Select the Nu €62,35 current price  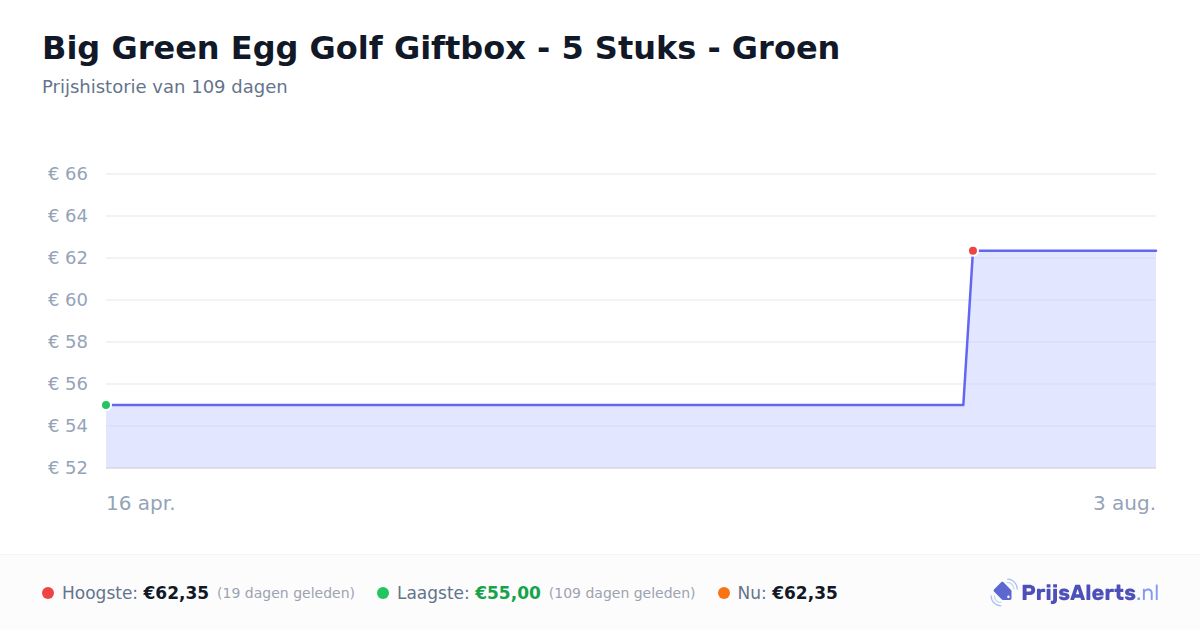click(805, 593)
